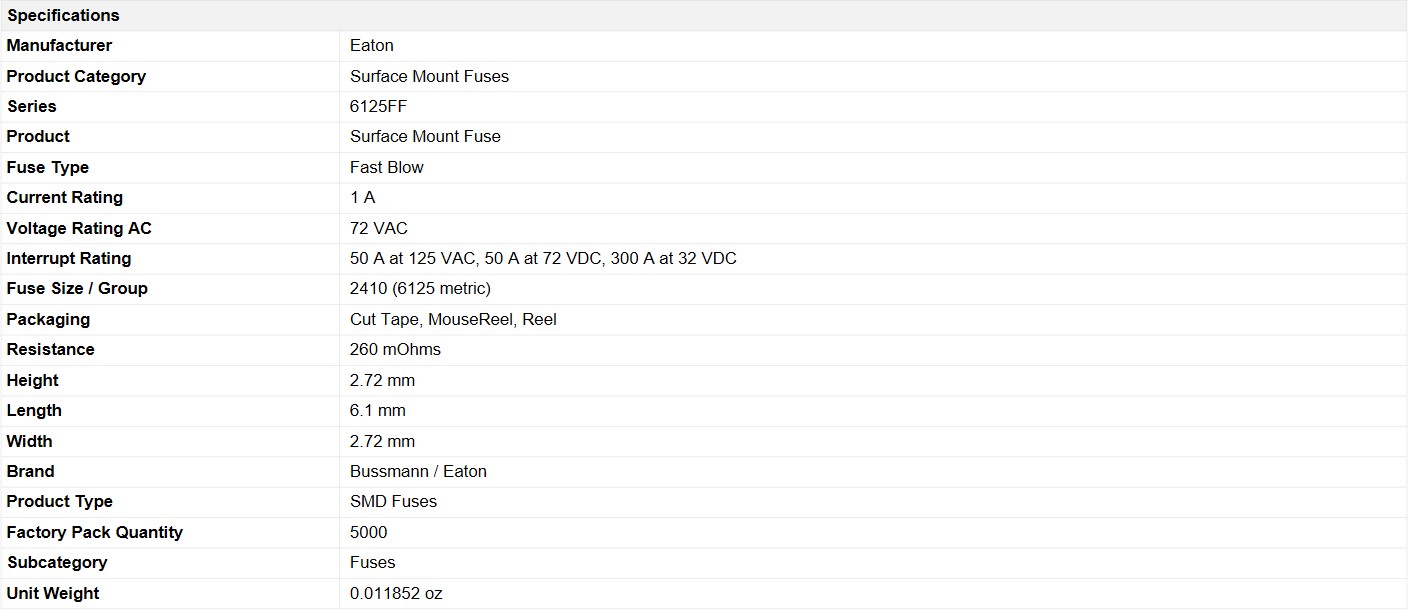Click the Height row label
The height and width of the screenshot is (614, 1408).
click(32, 380)
